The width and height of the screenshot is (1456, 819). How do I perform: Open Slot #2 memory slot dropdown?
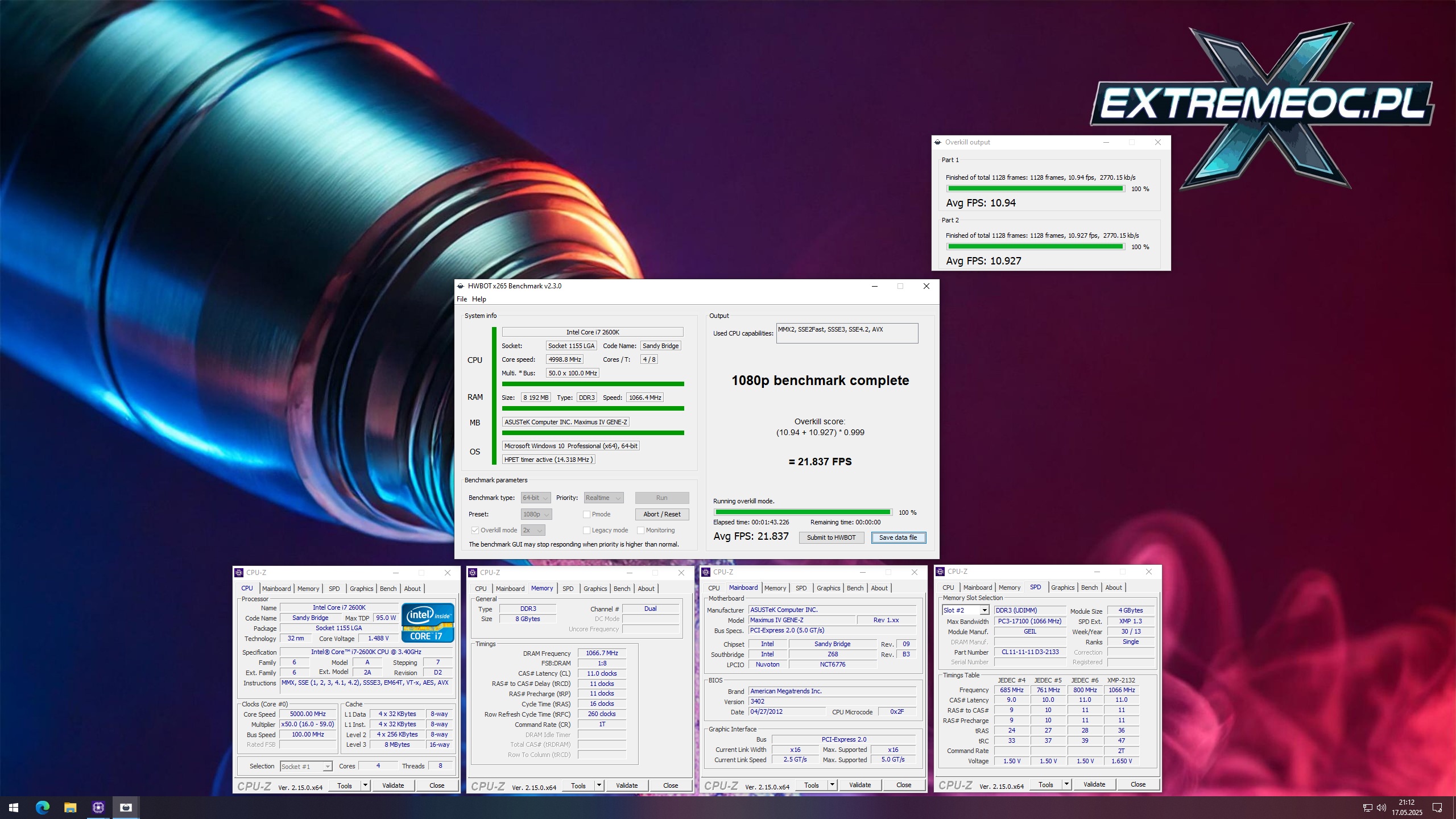click(965, 610)
